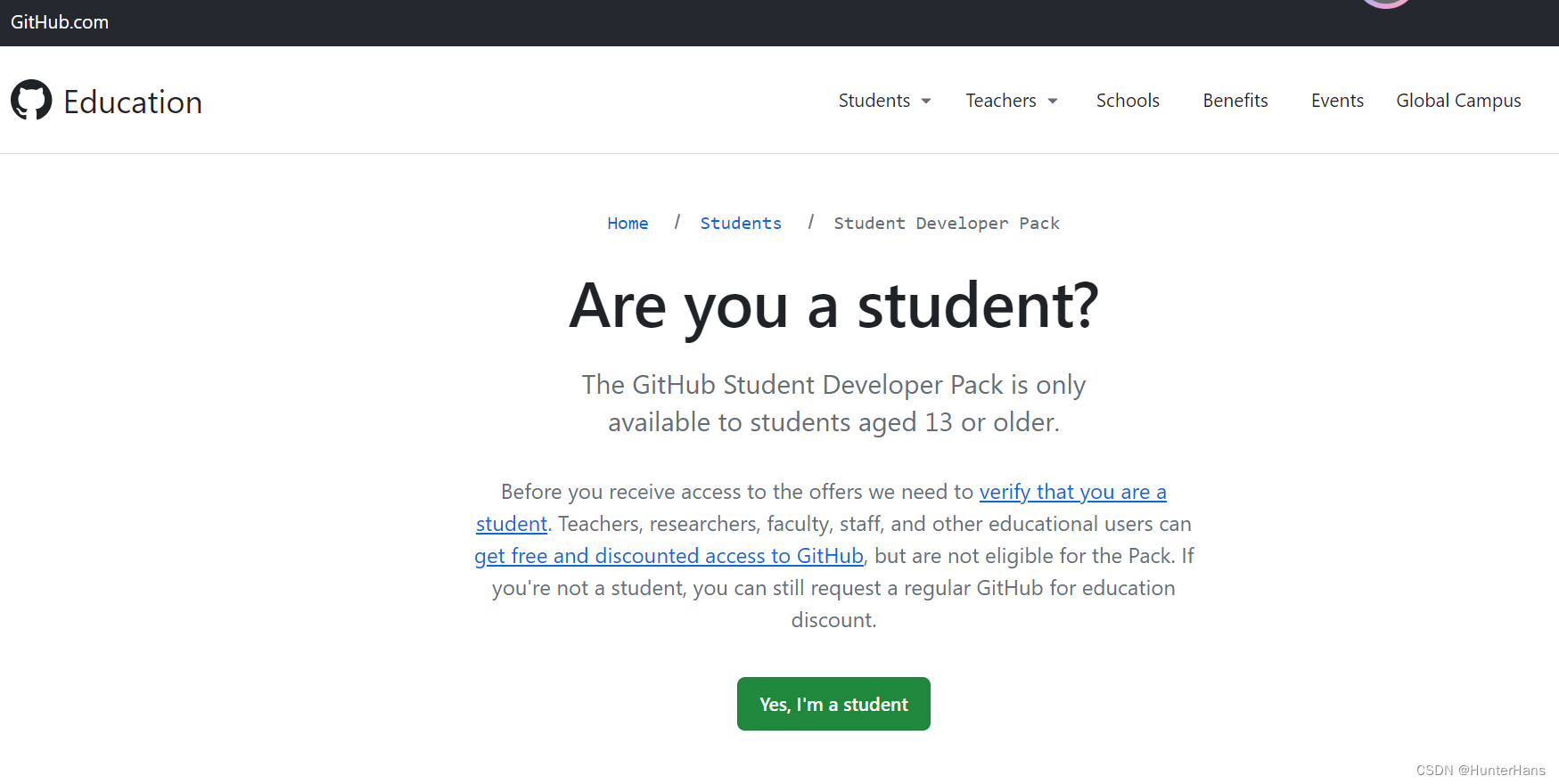This screenshot has height=784, width=1559.
Task: Go to the Benefits page
Action: click(1235, 101)
